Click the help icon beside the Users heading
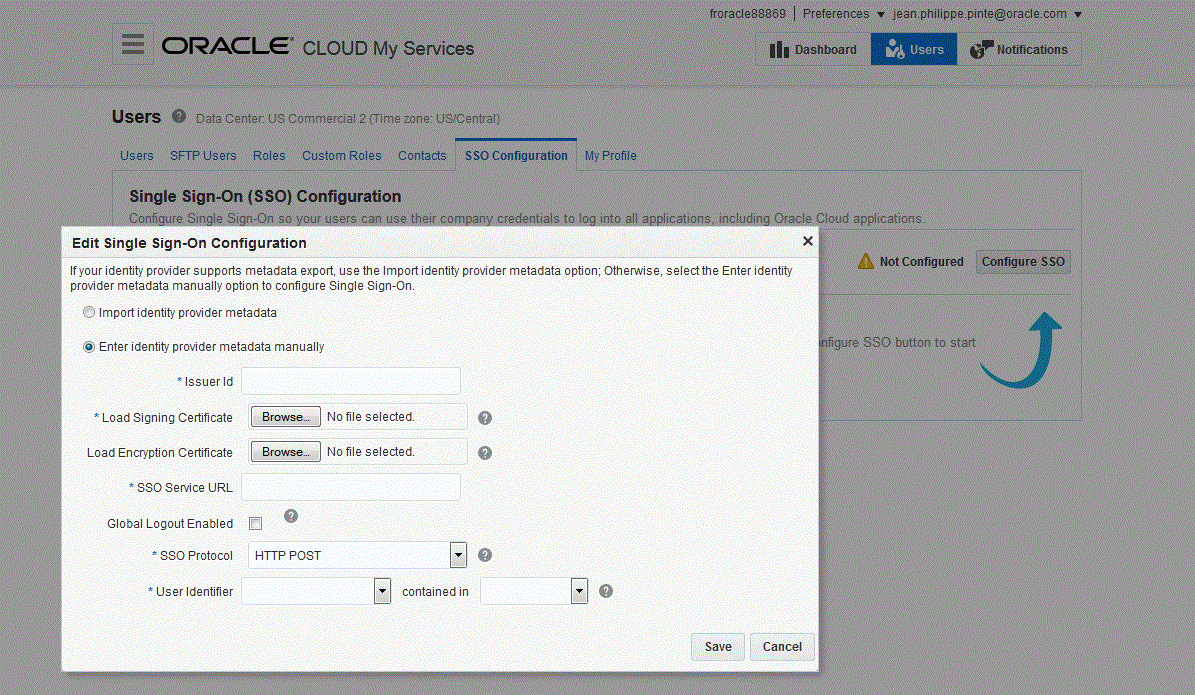 (x=179, y=115)
